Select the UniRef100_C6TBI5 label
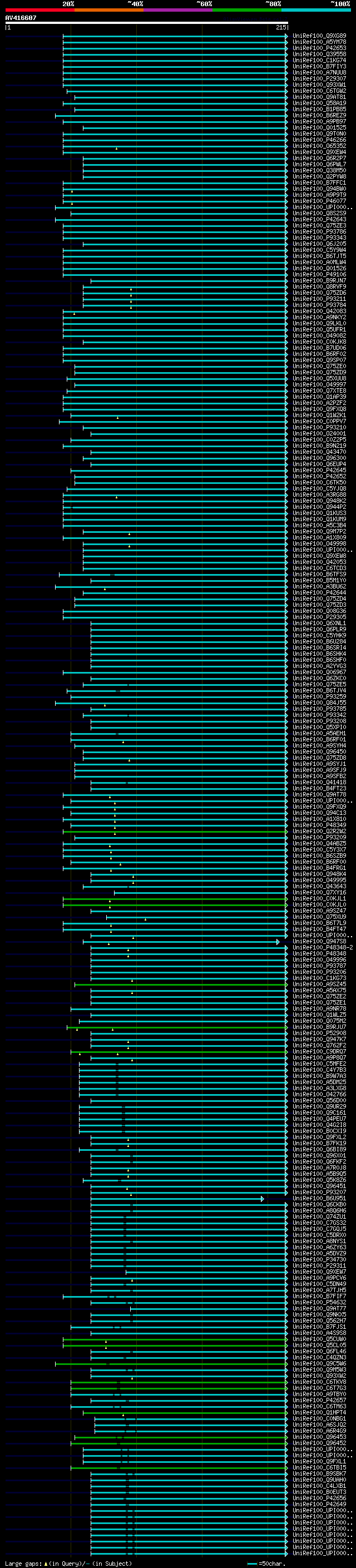Image resolution: width=356 pixels, height=1568 pixels. [x=319, y=1467]
